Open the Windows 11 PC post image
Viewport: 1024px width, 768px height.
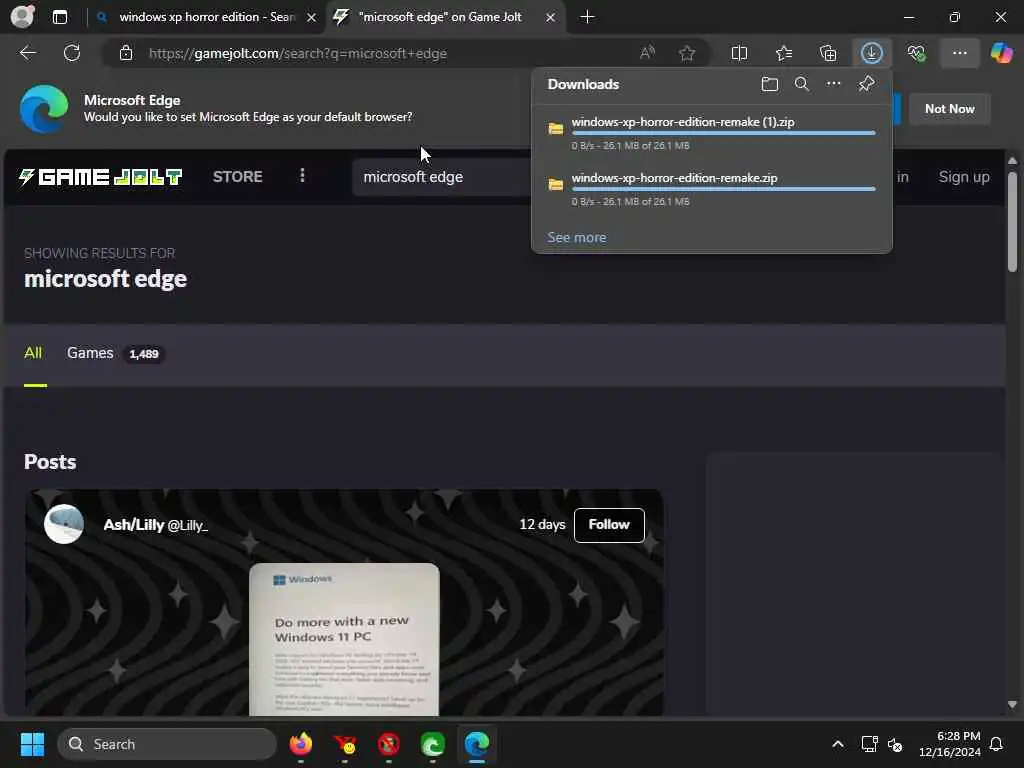coord(344,639)
